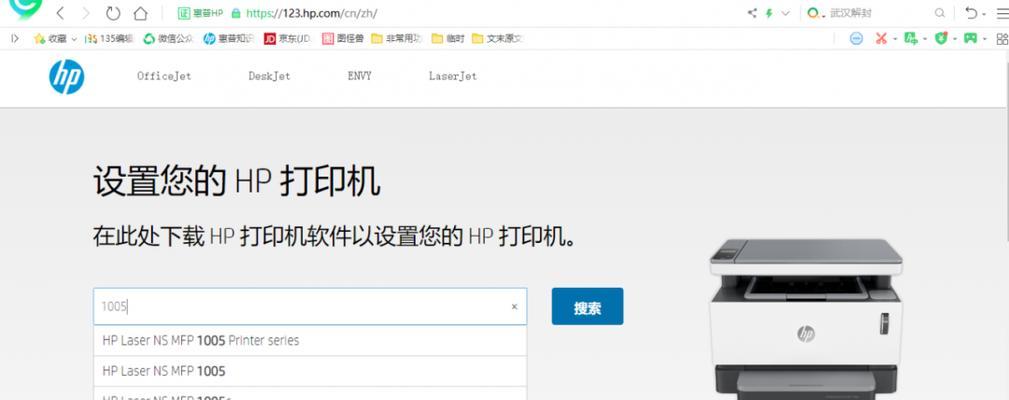Click the 123.hp.com address bar URL
1009x400 pixels.
pyautogui.click(x=311, y=13)
